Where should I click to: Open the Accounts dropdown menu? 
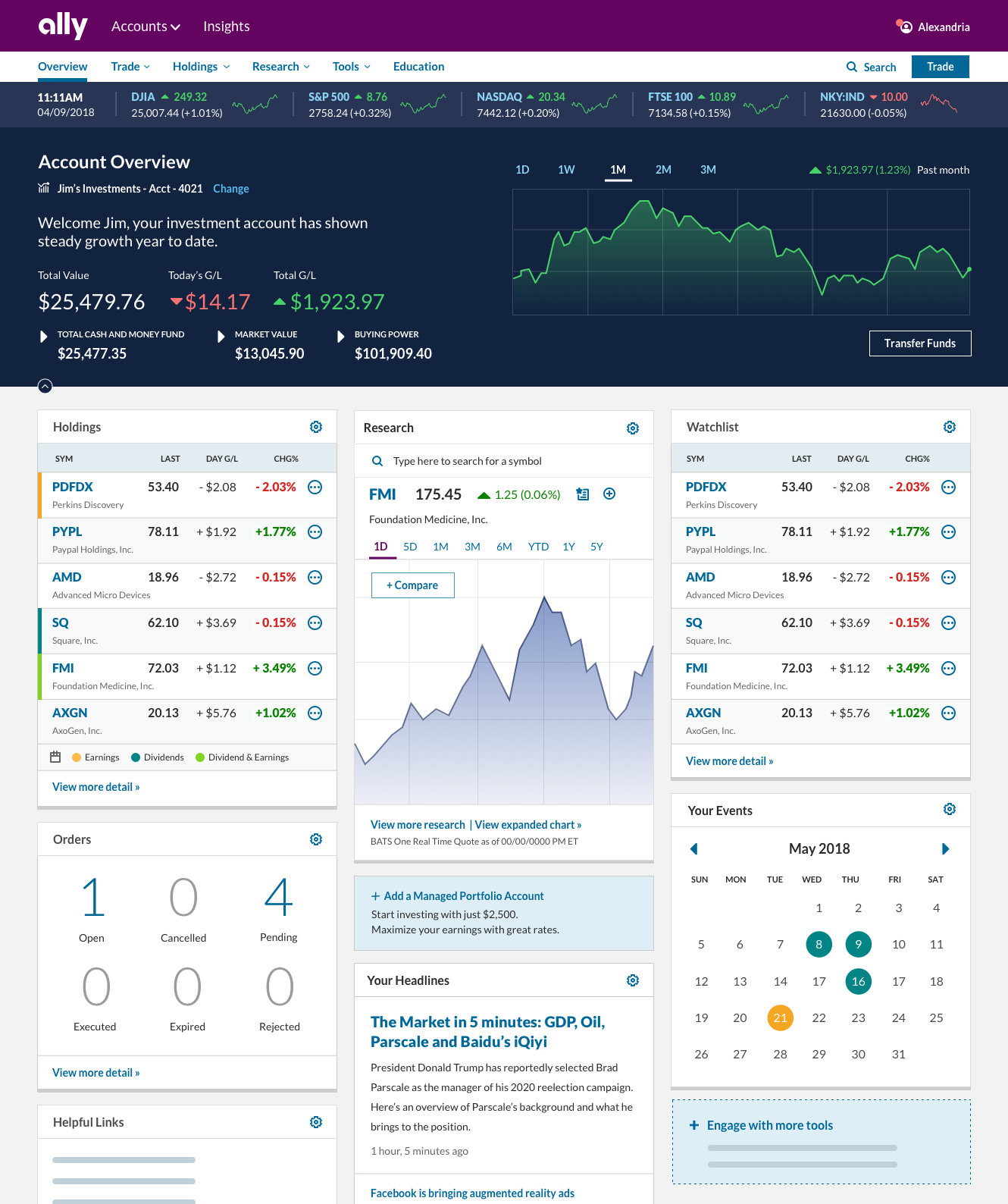pyautogui.click(x=146, y=27)
